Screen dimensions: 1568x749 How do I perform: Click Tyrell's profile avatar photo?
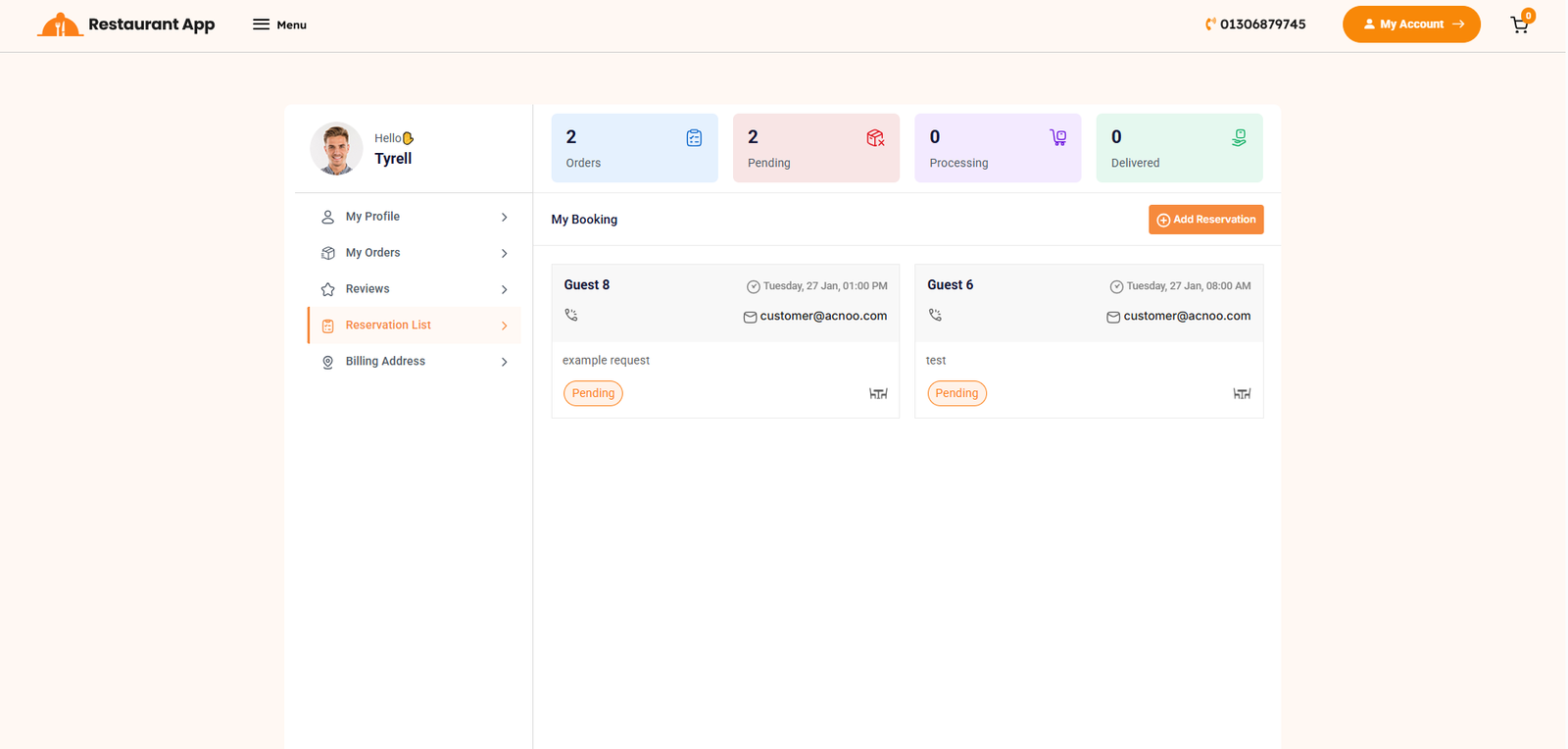[336, 149]
